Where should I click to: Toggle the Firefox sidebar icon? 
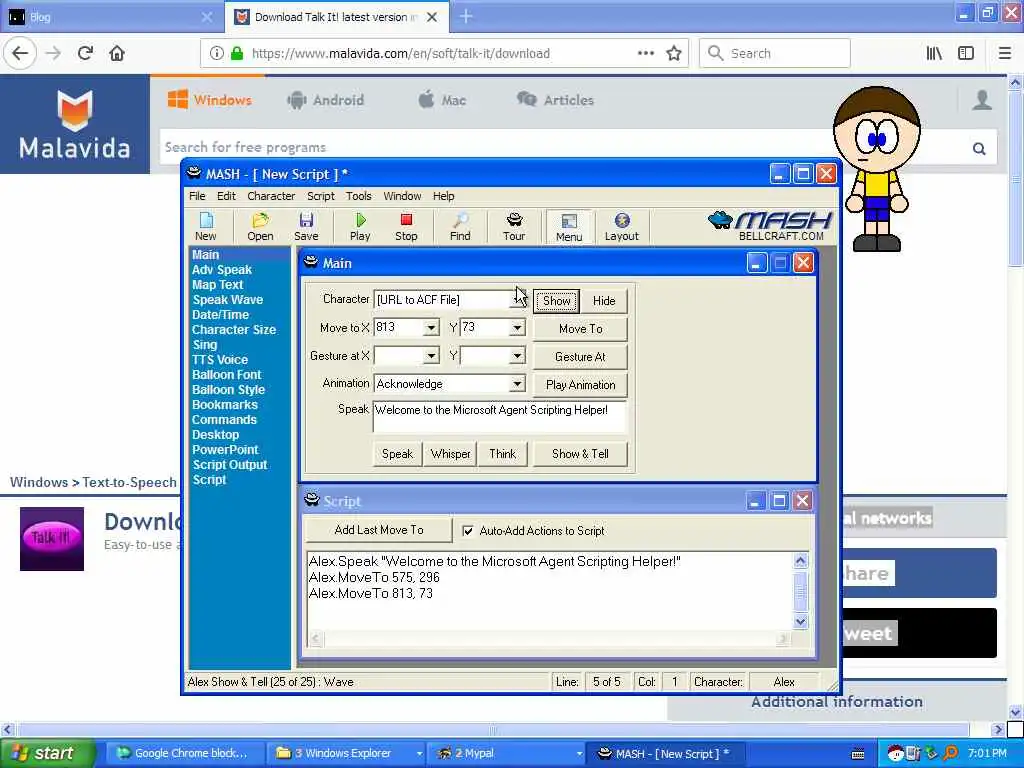tap(966, 54)
